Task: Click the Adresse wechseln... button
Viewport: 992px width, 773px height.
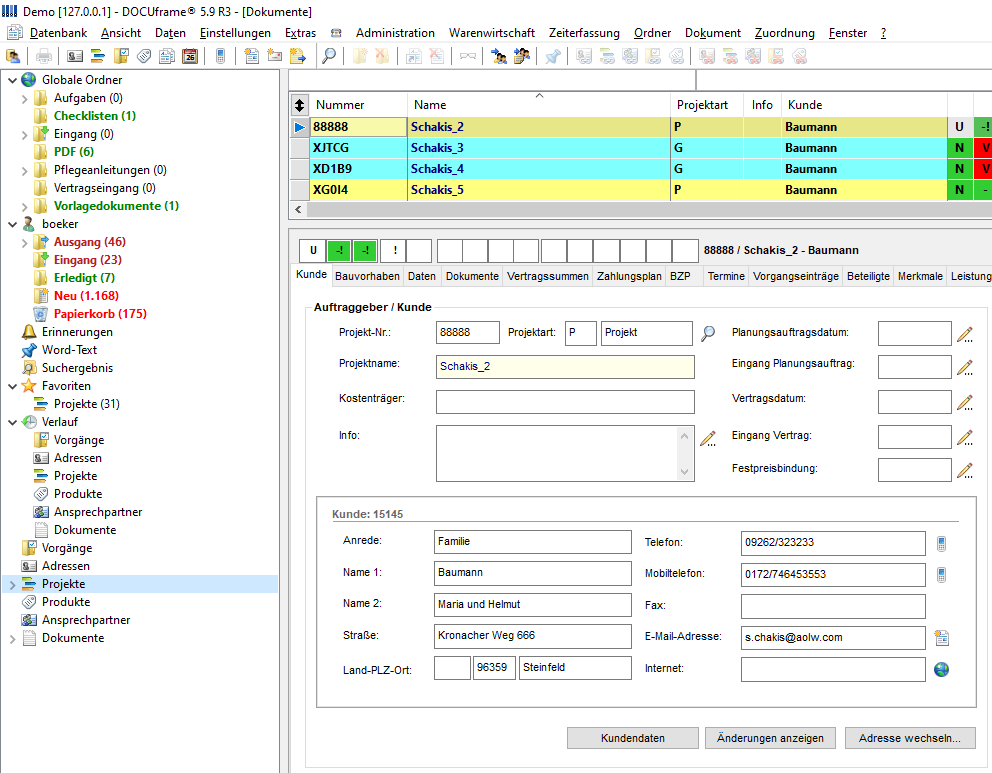Action: (x=910, y=738)
